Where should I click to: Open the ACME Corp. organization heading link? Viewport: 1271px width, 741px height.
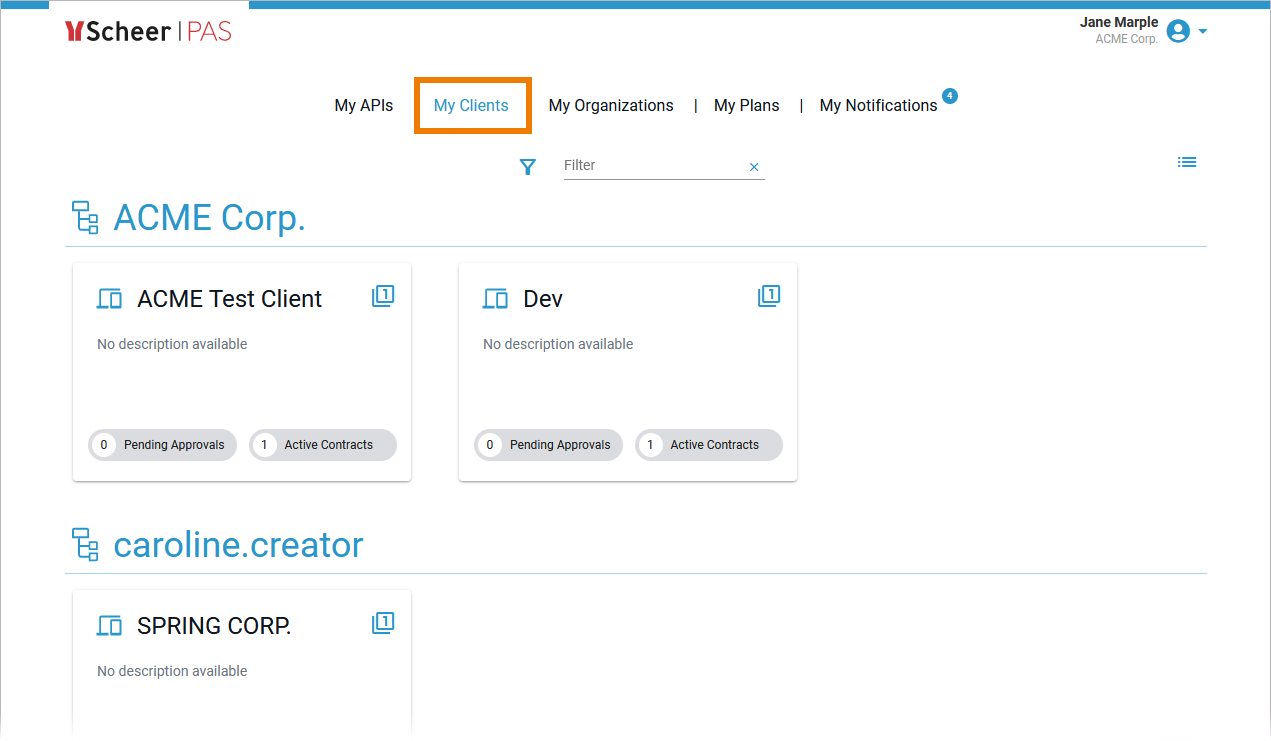209,218
